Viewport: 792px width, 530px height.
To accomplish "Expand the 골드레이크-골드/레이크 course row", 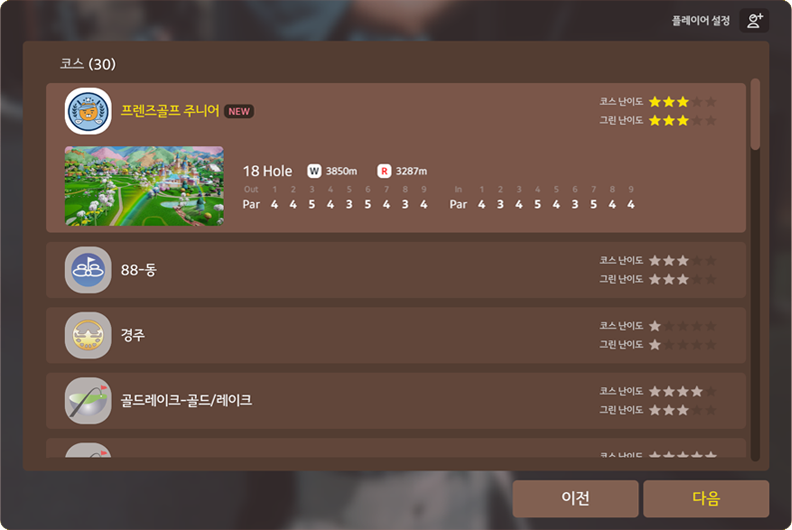I will pos(396,401).
